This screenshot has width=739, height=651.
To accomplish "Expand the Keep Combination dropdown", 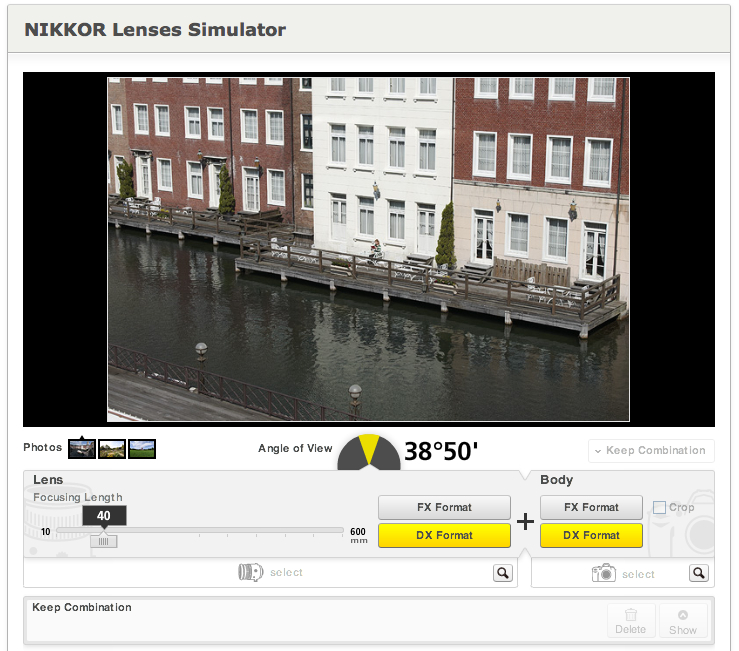I will 651,450.
